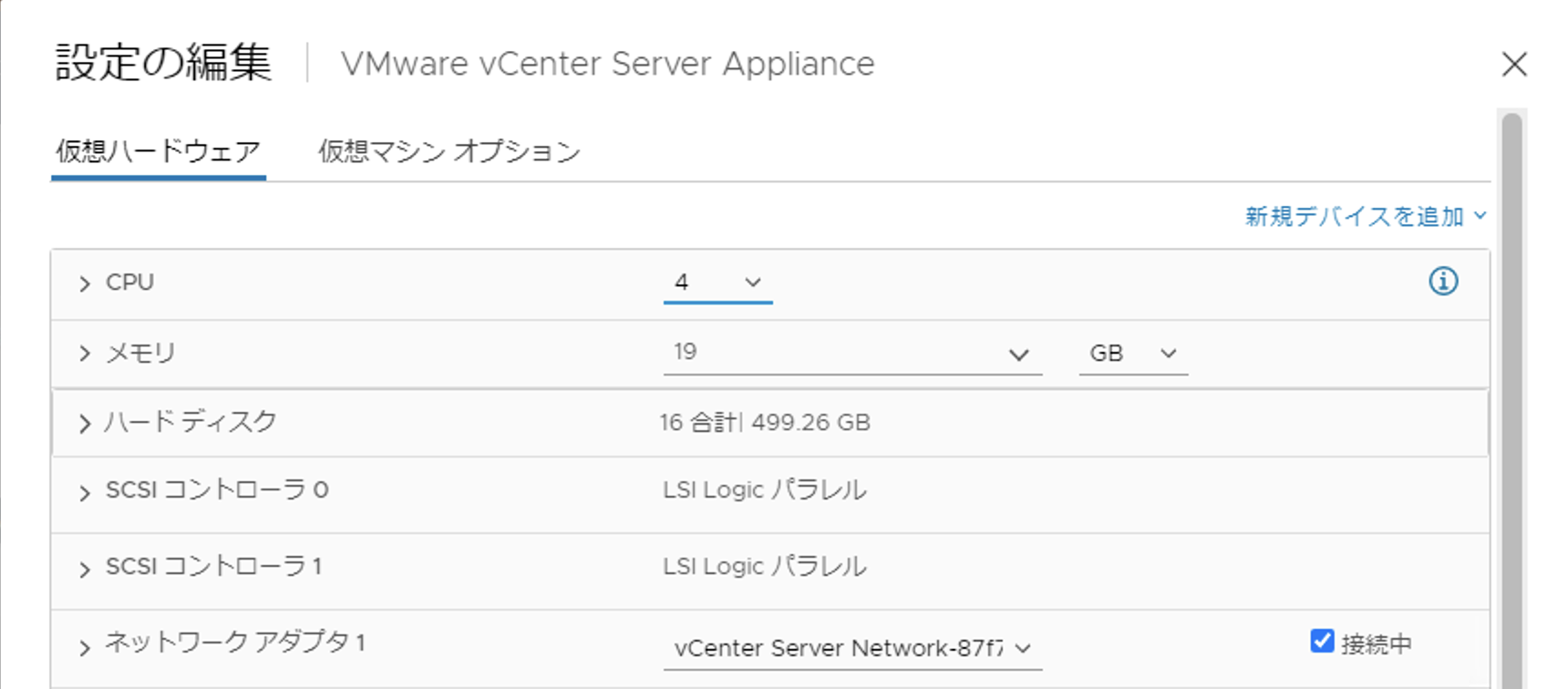Expand ネットワーク アダプタ 1 settings
Viewport: 1568px width, 689px height.
pos(85,648)
